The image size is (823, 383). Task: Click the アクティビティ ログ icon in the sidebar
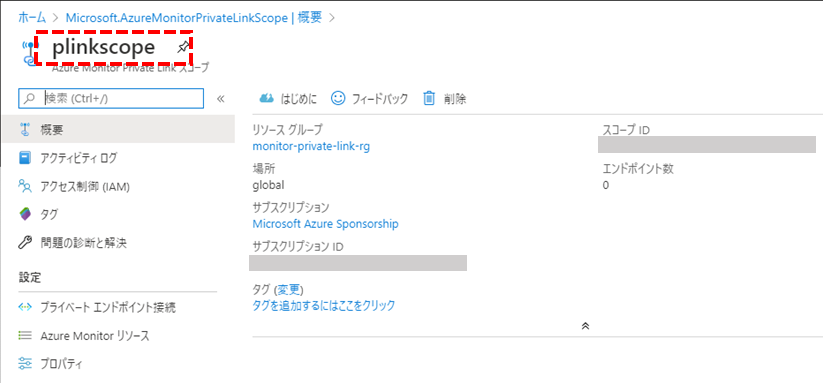(x=25, y=158)
